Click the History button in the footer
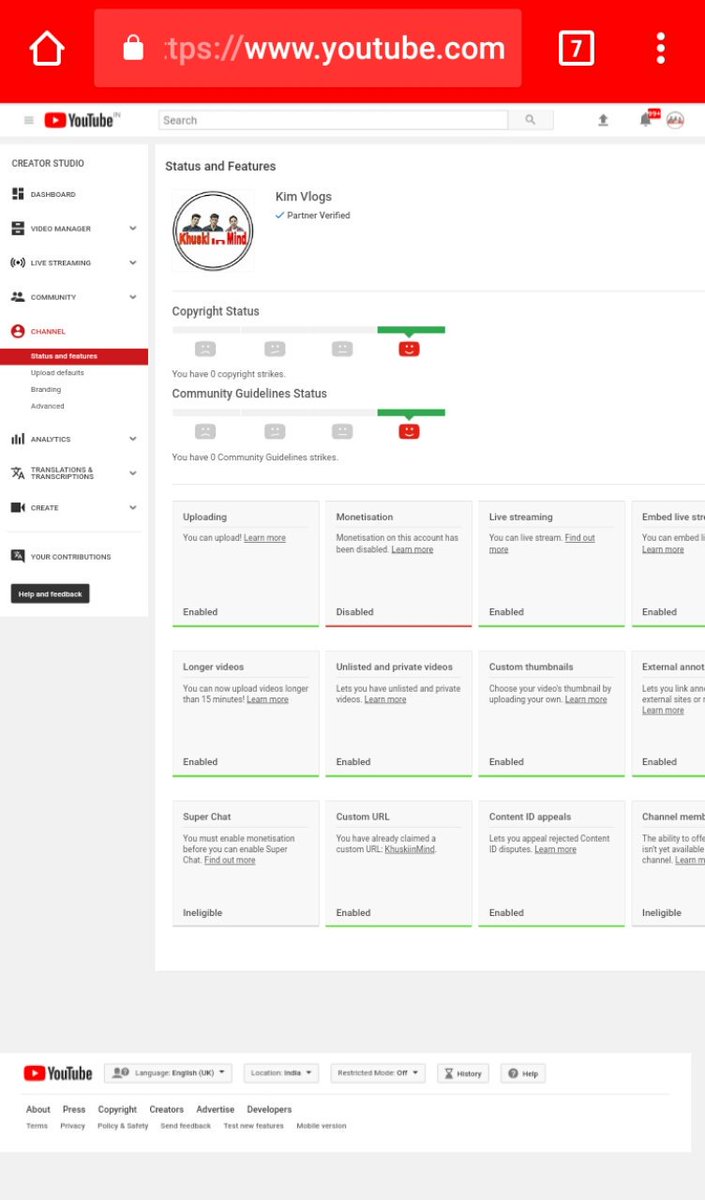 [463, 1073]
